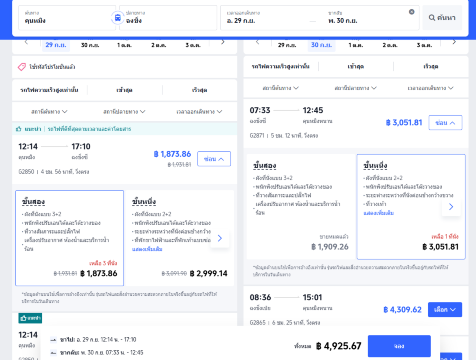Choose the second class card priced ฿1,873.86
Viewport: 476px width, 360px height.
(x=69, y=238)
